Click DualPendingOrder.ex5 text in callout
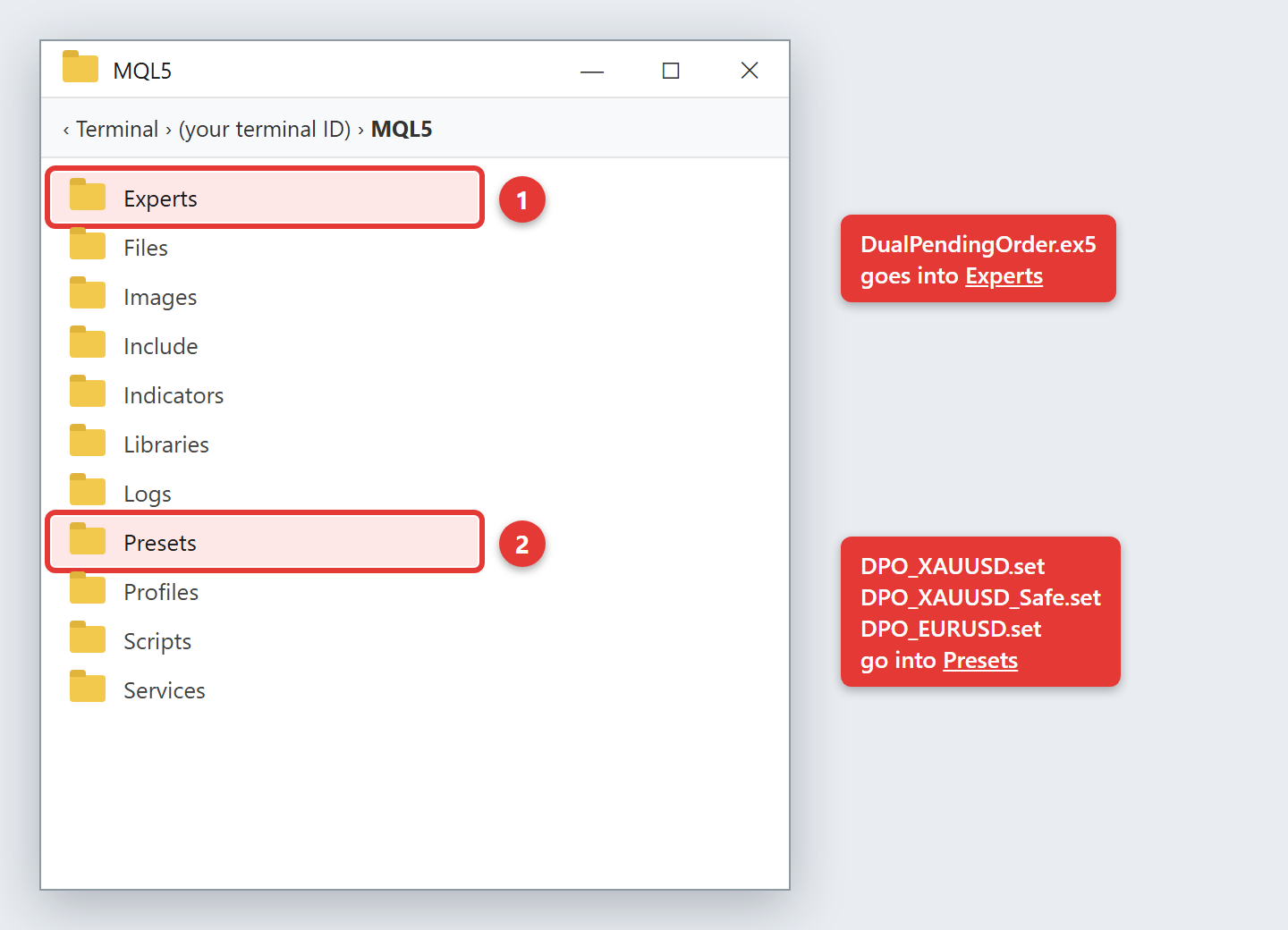 (x=979, y=245)
